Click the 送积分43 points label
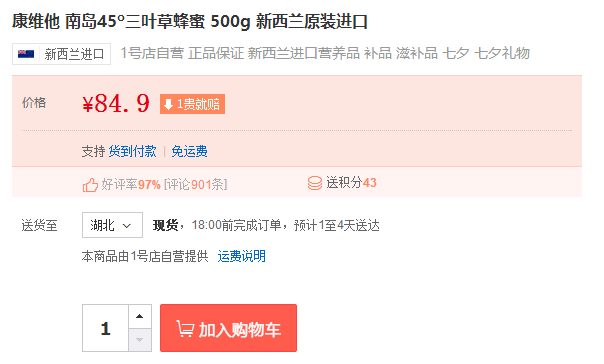Screen dimensions: 604x364 tap(351, 183)
